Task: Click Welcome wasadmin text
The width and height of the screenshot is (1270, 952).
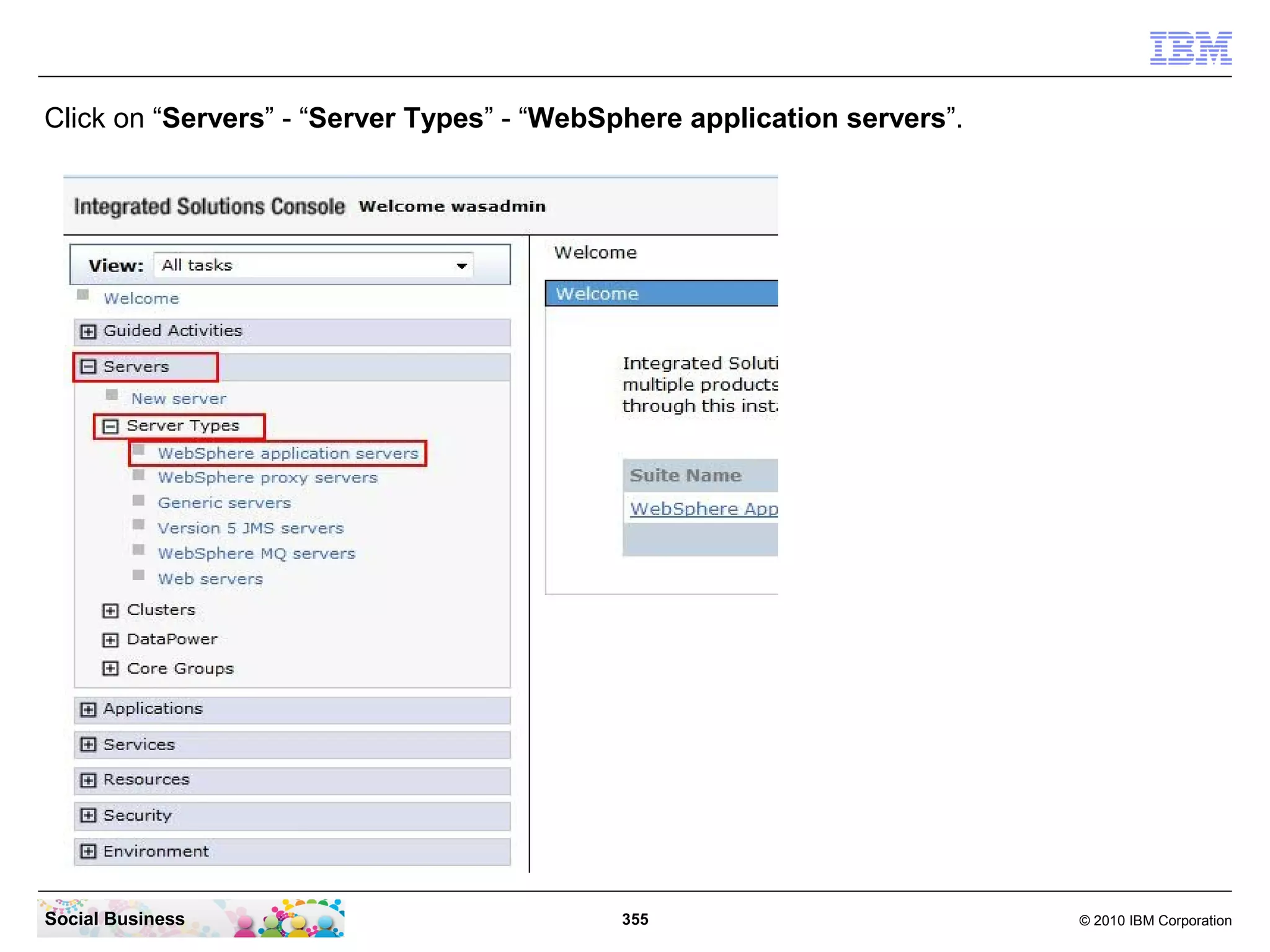Action: pyautogui.click(x=452, y=206)
